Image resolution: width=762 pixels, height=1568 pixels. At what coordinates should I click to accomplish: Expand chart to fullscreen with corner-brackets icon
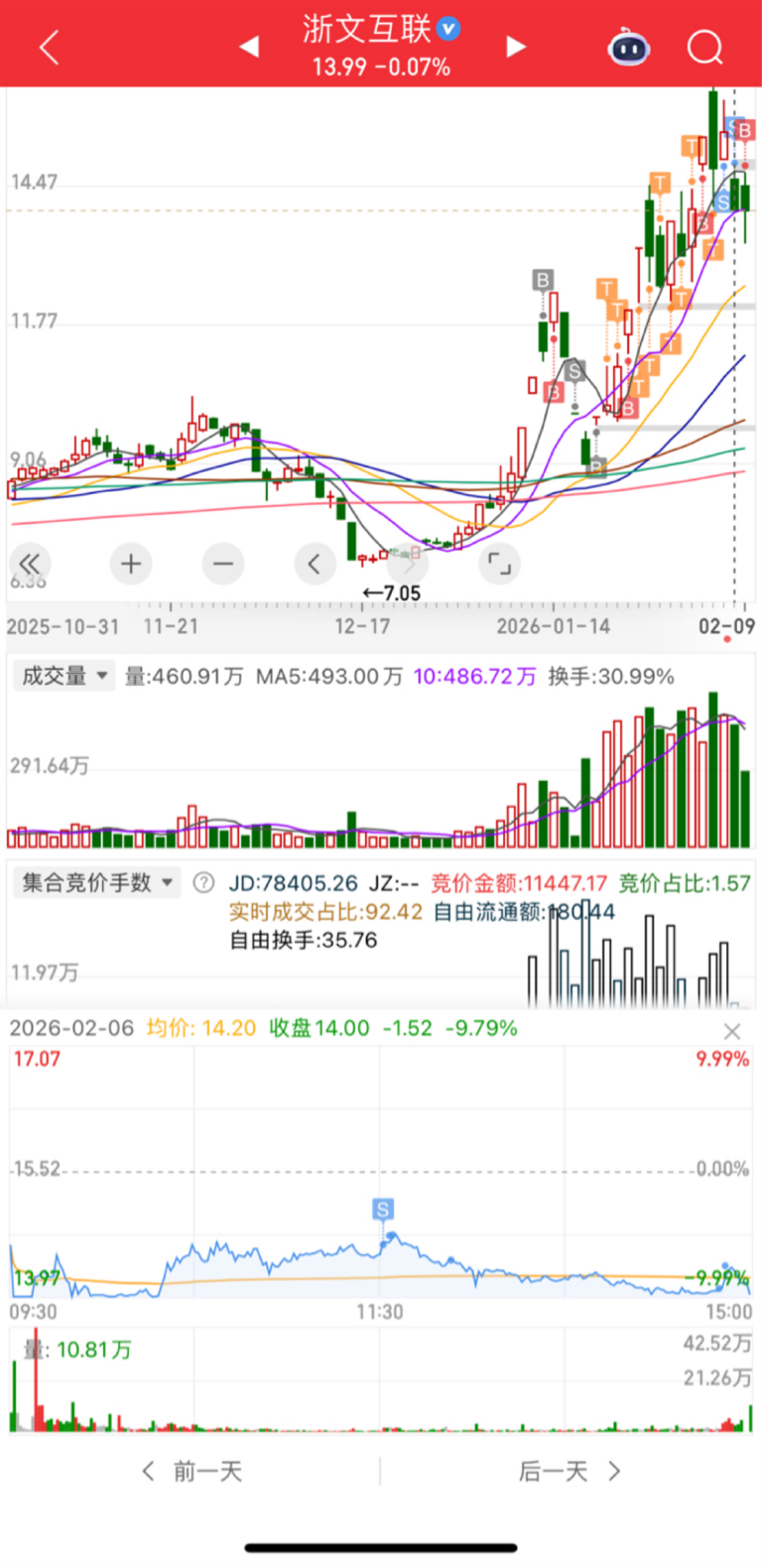pos(499,564)
